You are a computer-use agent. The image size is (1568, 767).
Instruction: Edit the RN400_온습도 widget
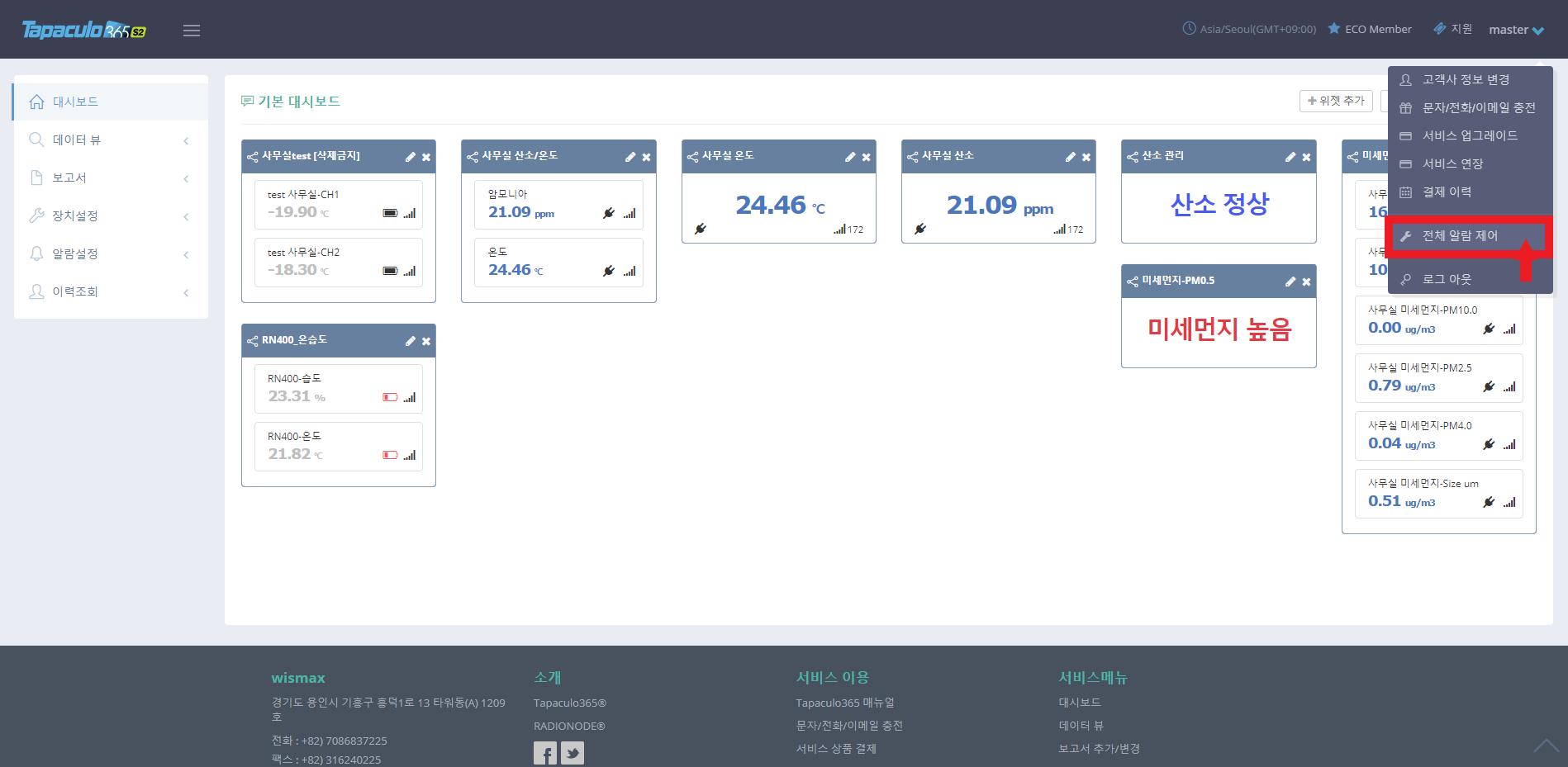(x=410, y=341)
